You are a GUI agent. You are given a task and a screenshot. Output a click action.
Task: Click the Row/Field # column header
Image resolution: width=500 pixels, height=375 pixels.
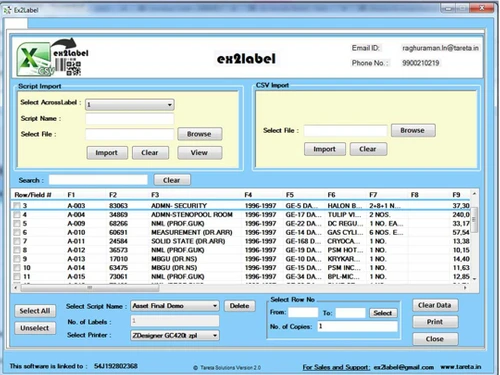(33, 195)
